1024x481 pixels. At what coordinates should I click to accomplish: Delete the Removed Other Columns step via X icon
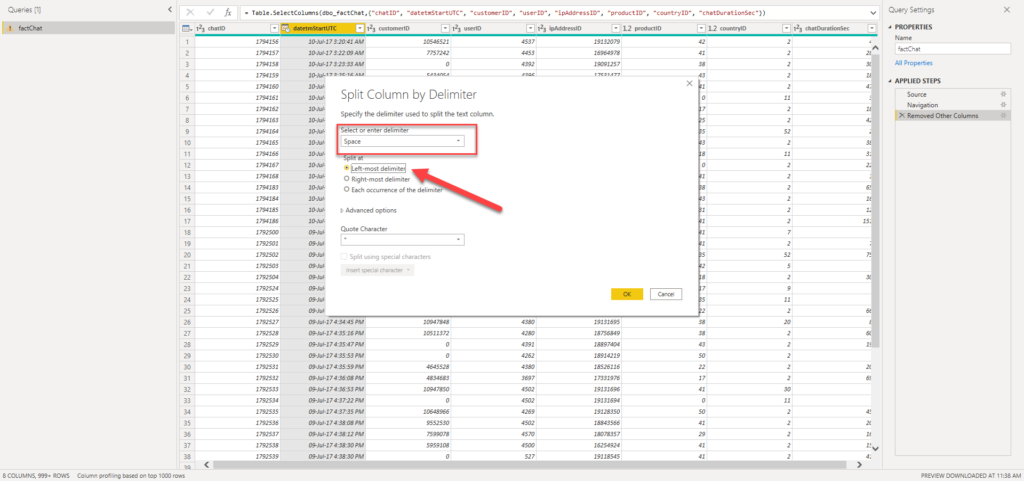click(902, 116)
